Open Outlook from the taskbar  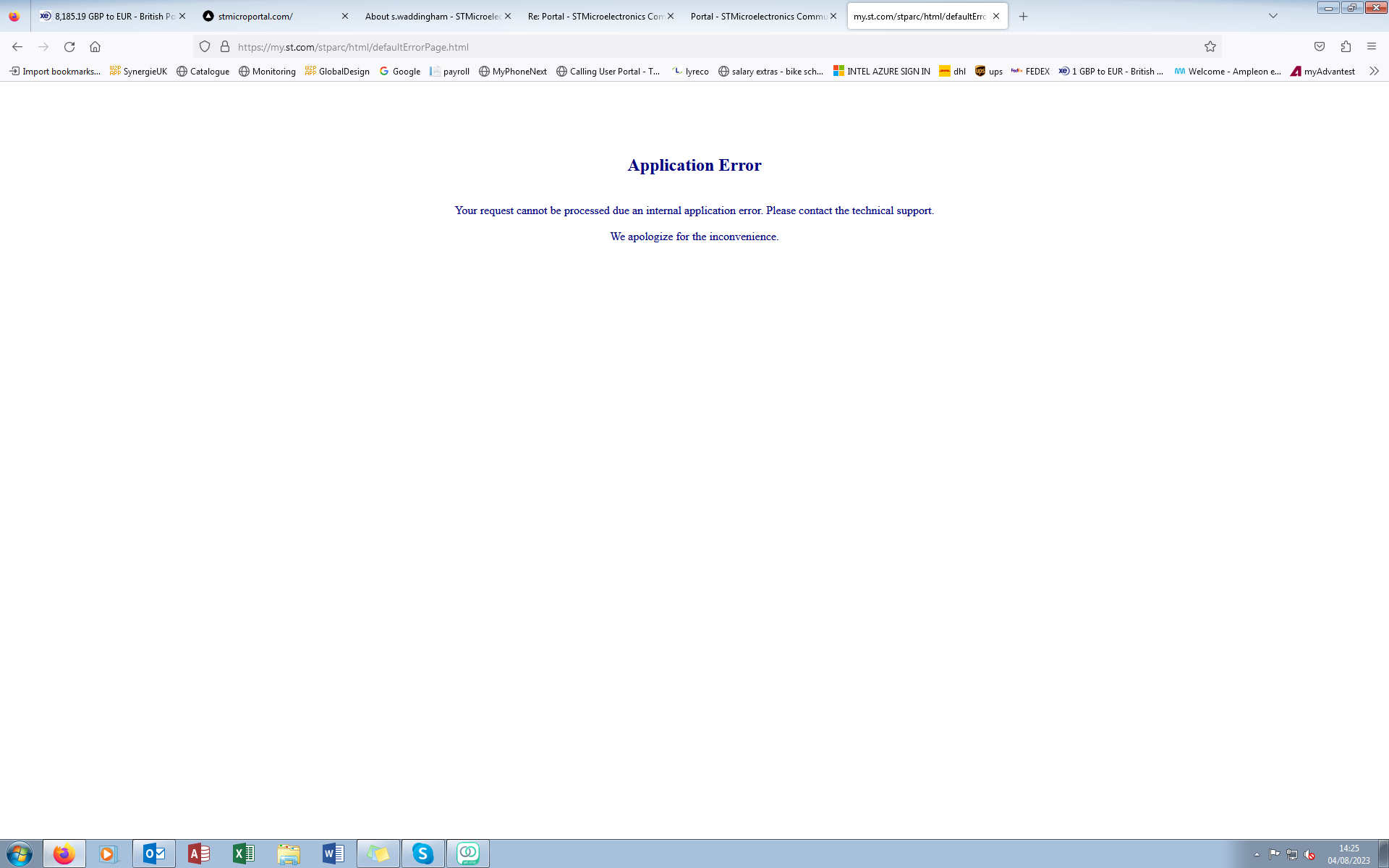154,854
